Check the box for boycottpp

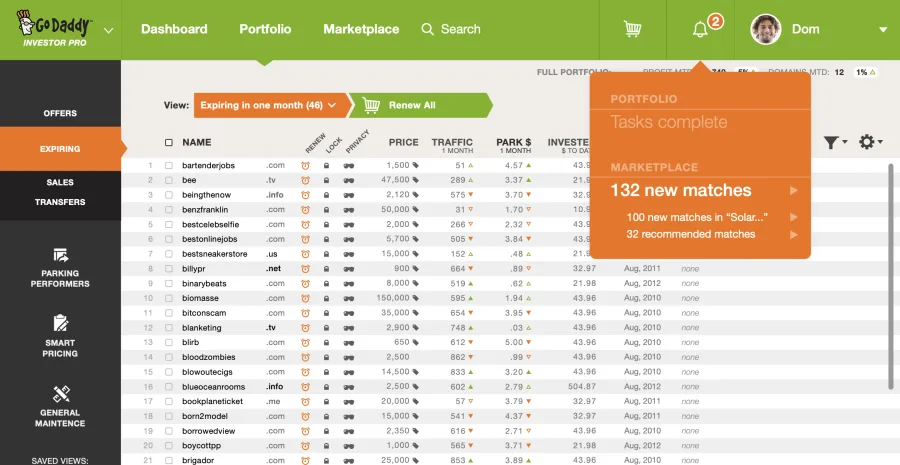tap(169, 446)
